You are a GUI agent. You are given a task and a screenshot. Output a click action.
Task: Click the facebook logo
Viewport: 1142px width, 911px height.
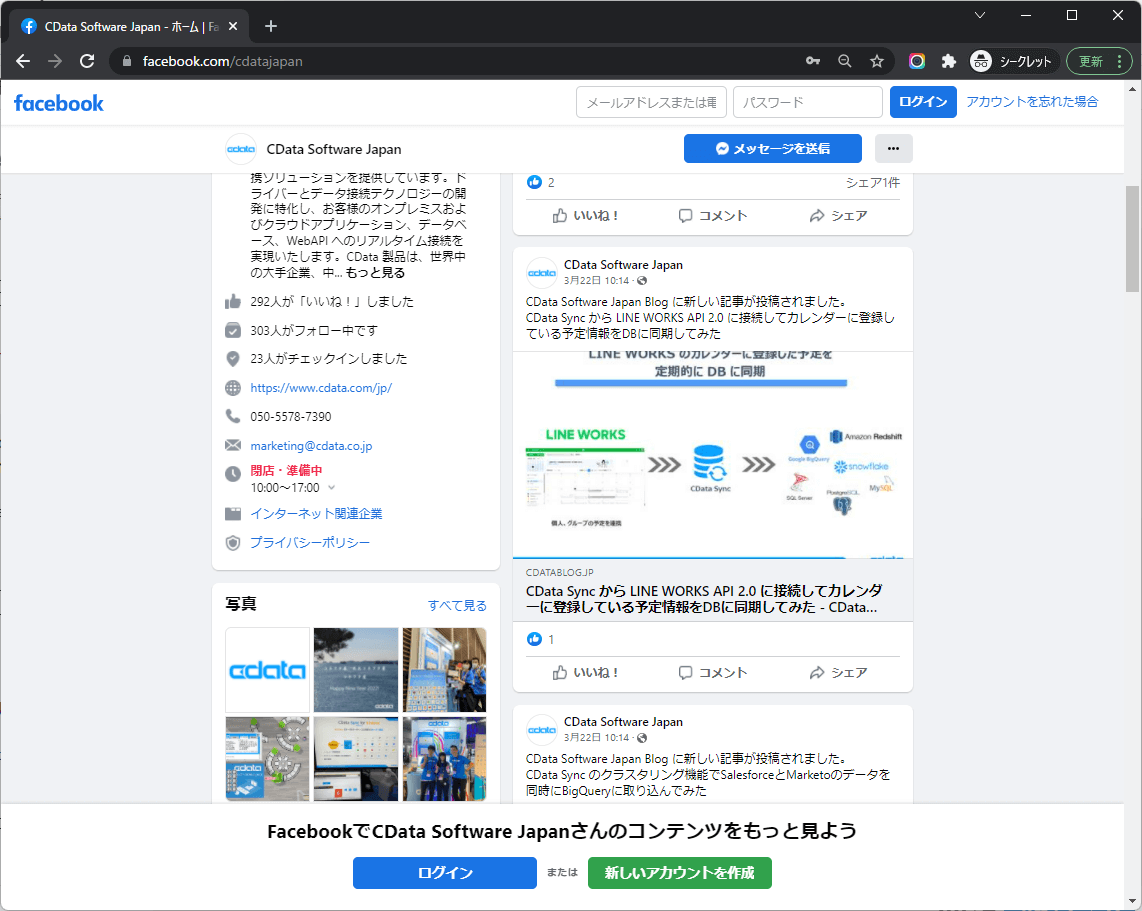(x=59, y=103)
